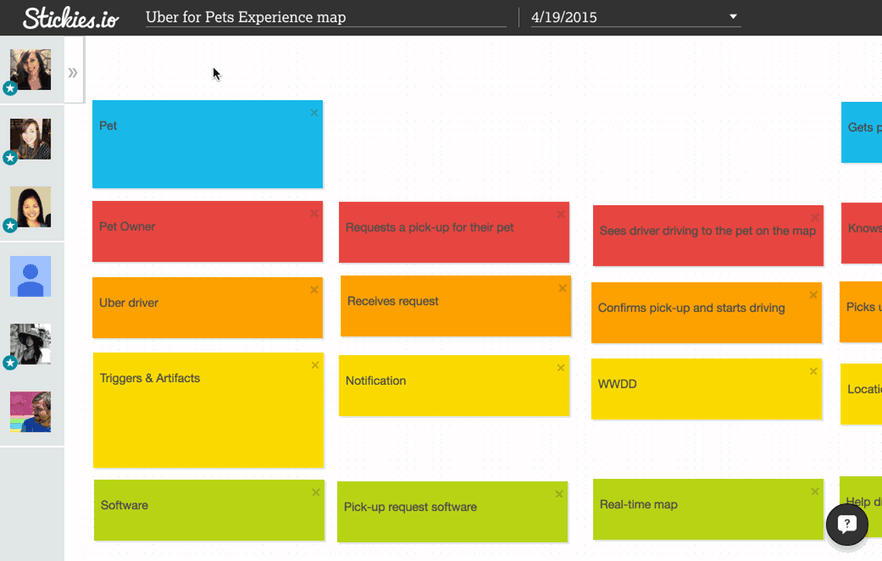Select the yellow WWDD sticky note
Screen dimensions: 882x561
(706, 388)
